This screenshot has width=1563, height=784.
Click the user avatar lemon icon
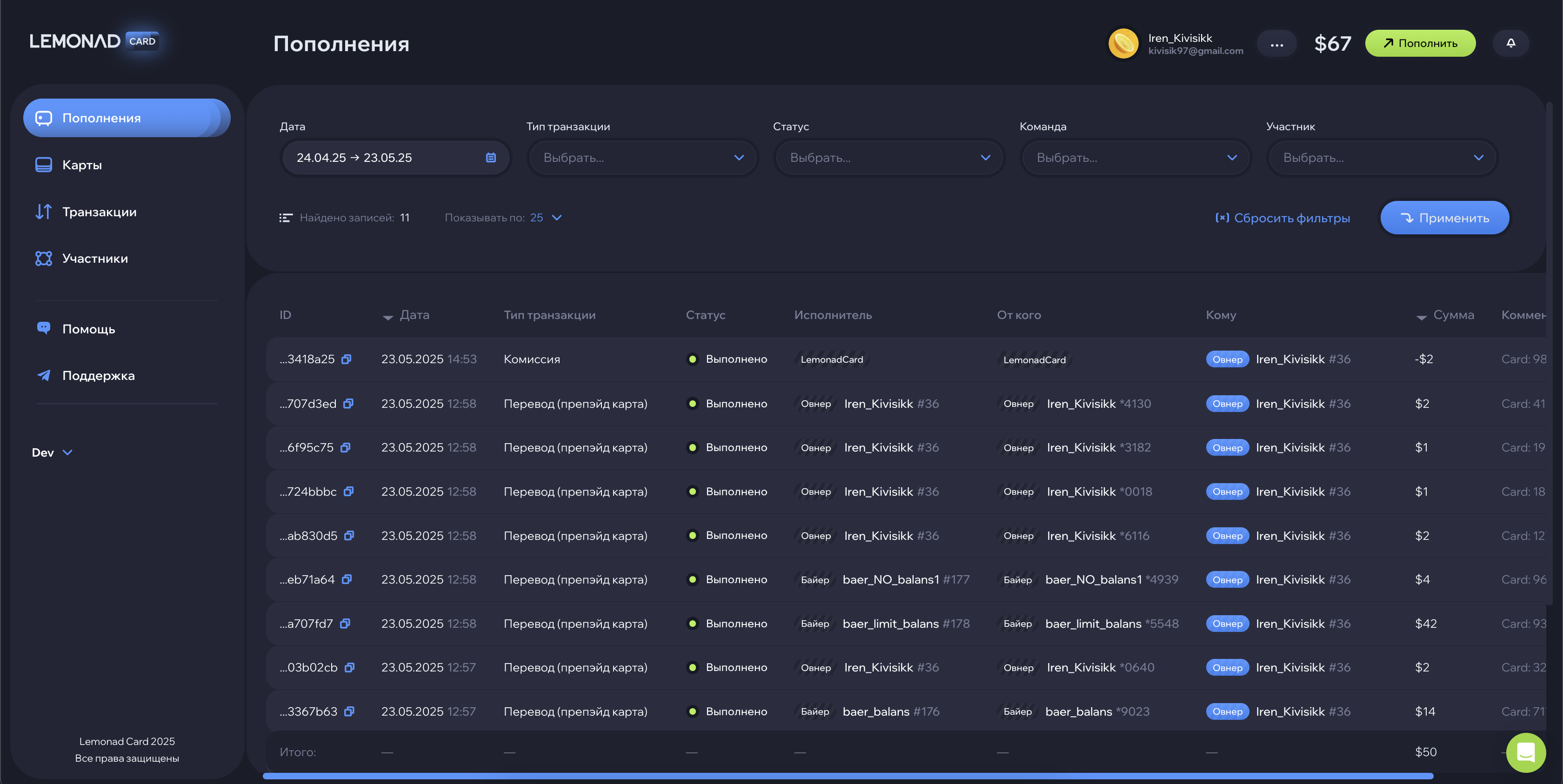[1123, 44]
